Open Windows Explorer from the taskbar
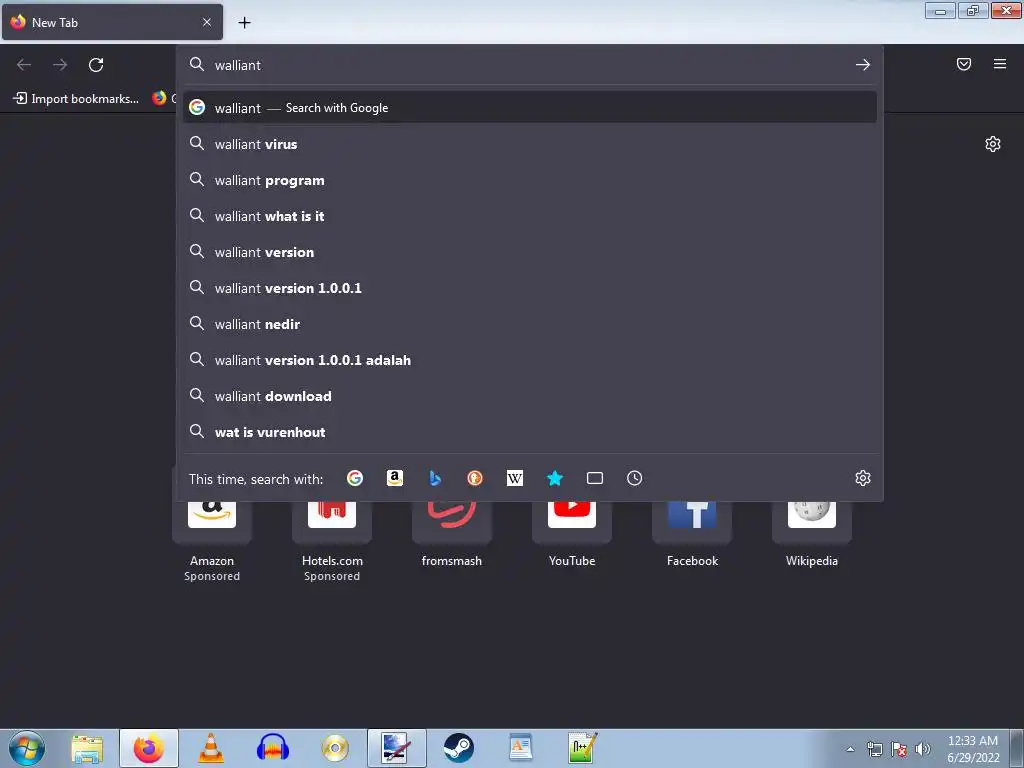This screenshot has height=768, width=1024. [x=87, y=748]
